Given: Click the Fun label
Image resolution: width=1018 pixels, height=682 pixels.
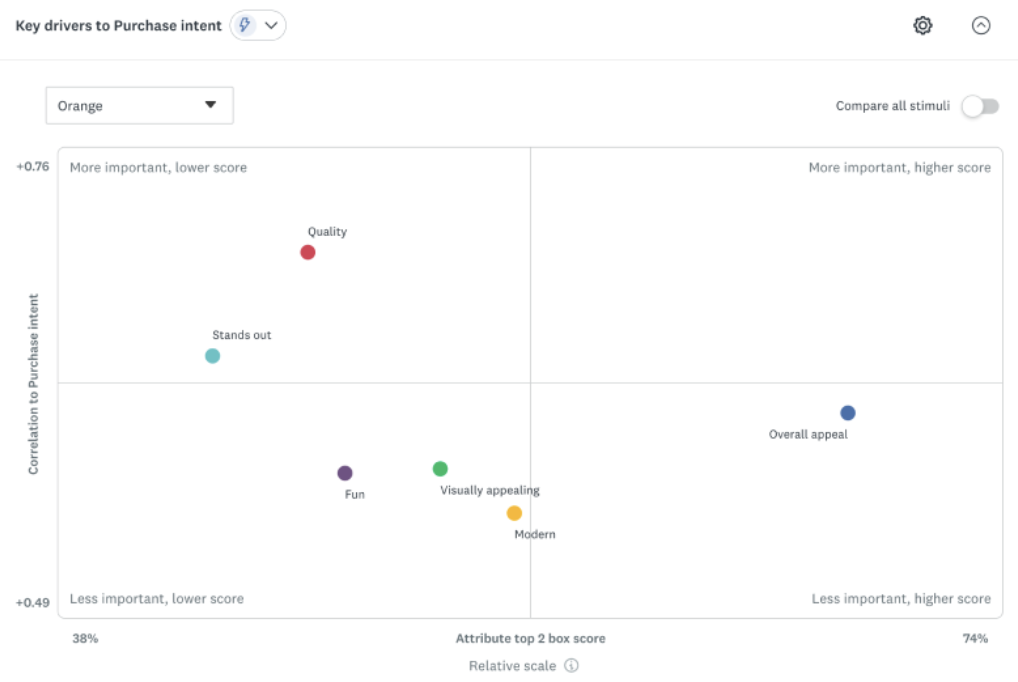Looking at the screenshot, I should point(354,494).
